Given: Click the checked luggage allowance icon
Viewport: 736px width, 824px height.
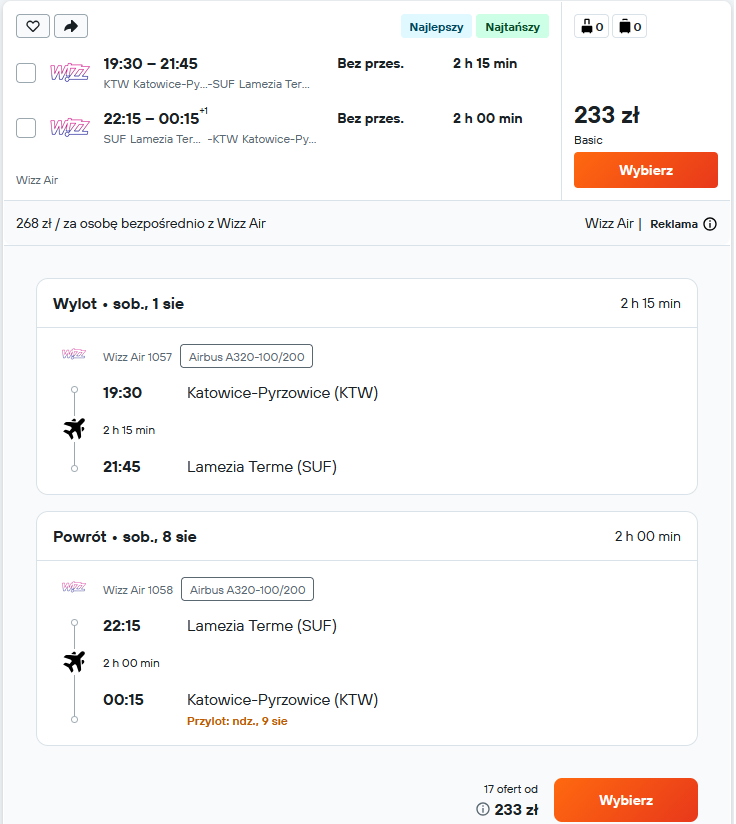Looking at the screenshot, I should pyautogui.click(x=629, y=27).
